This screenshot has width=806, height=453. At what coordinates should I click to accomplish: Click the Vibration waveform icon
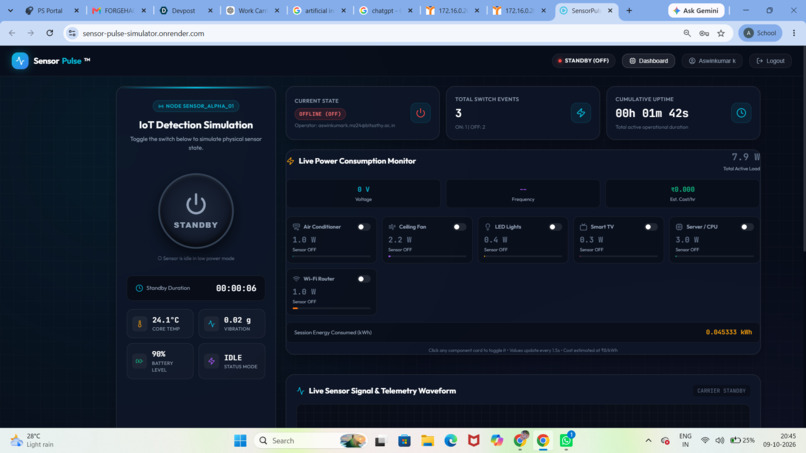point(211,324)
